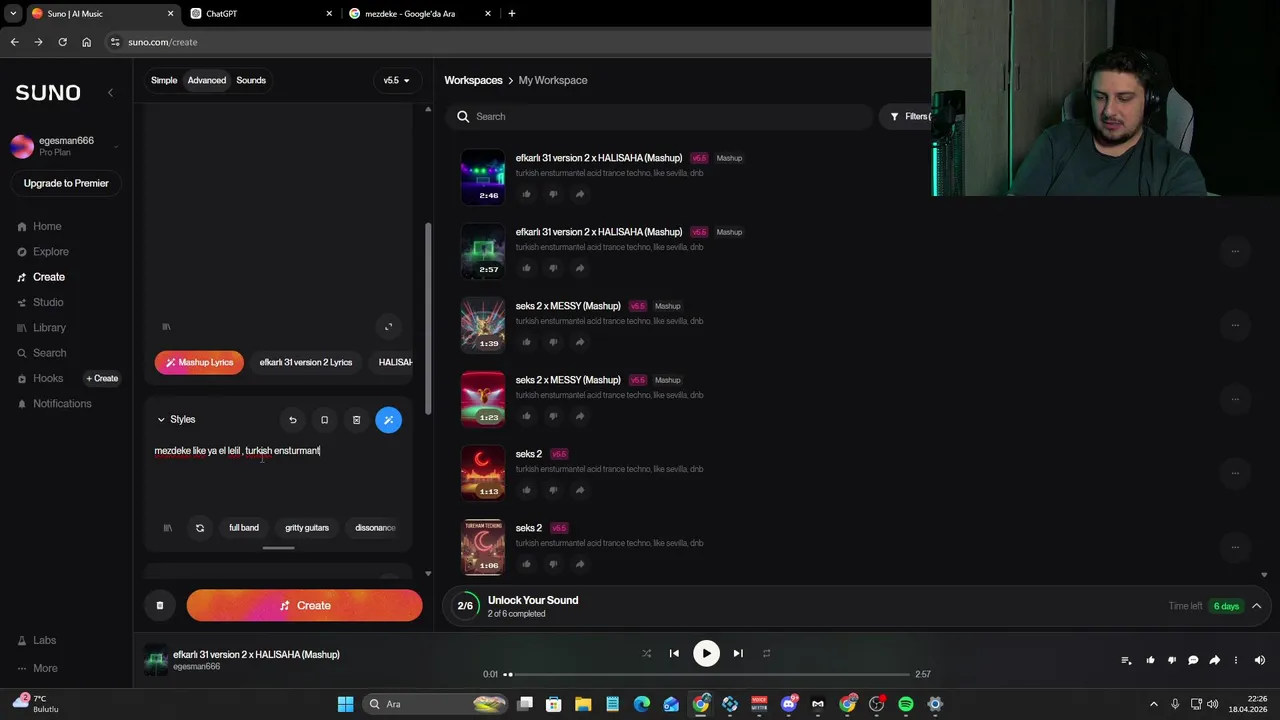Select the efkarlı 31 version 2 Lyrics chip

pos(305,362)
